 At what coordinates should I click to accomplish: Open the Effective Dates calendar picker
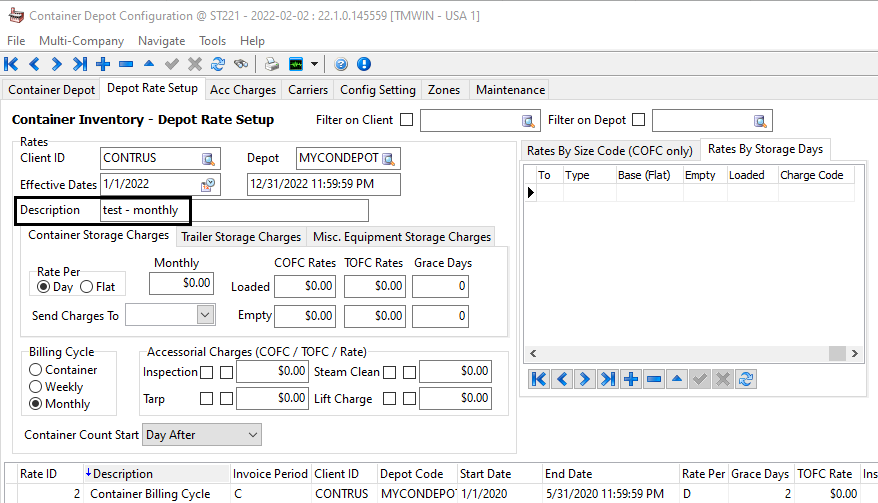click(208, 185)
